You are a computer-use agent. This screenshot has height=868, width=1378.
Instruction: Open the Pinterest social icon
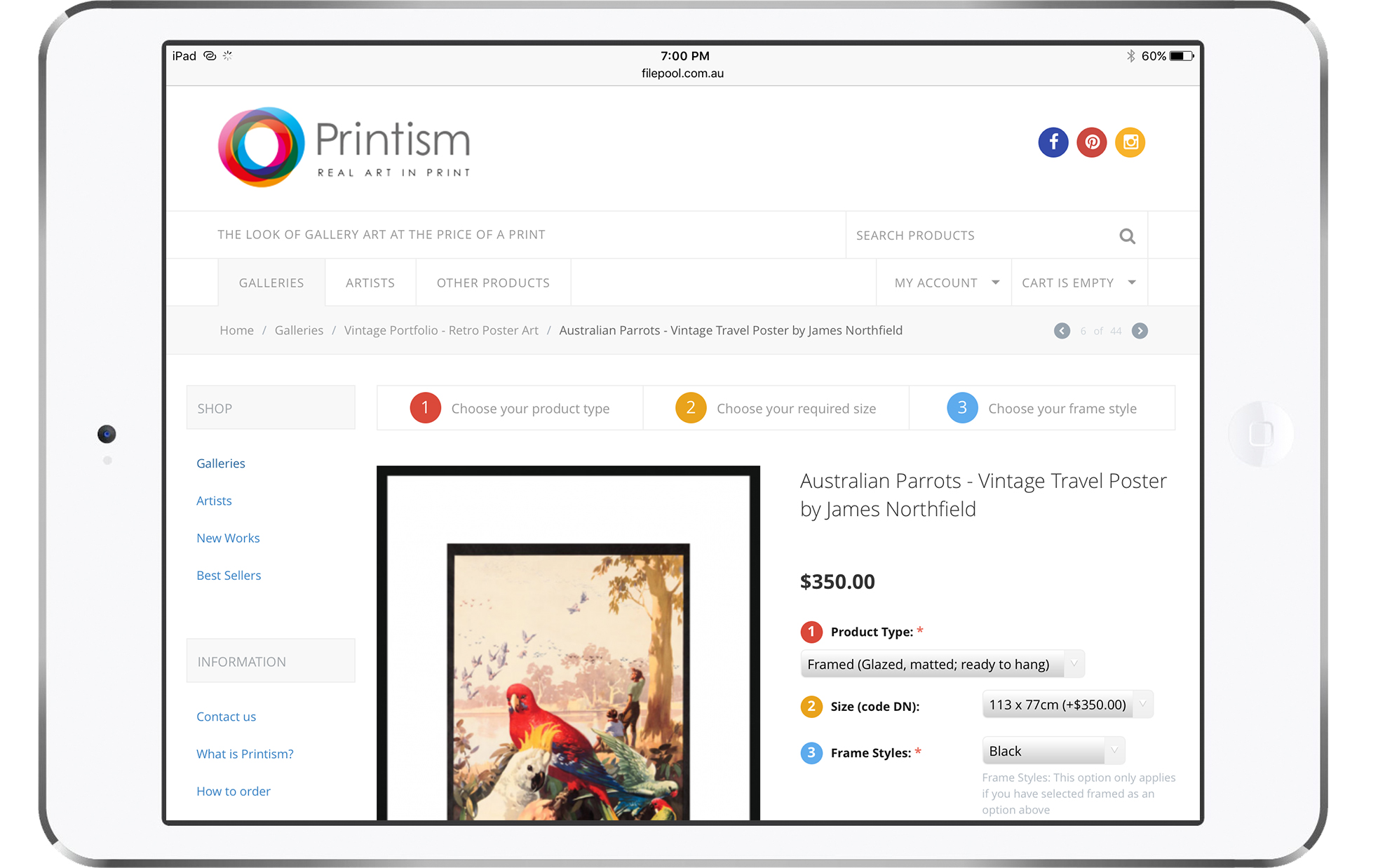(1091, 142)
